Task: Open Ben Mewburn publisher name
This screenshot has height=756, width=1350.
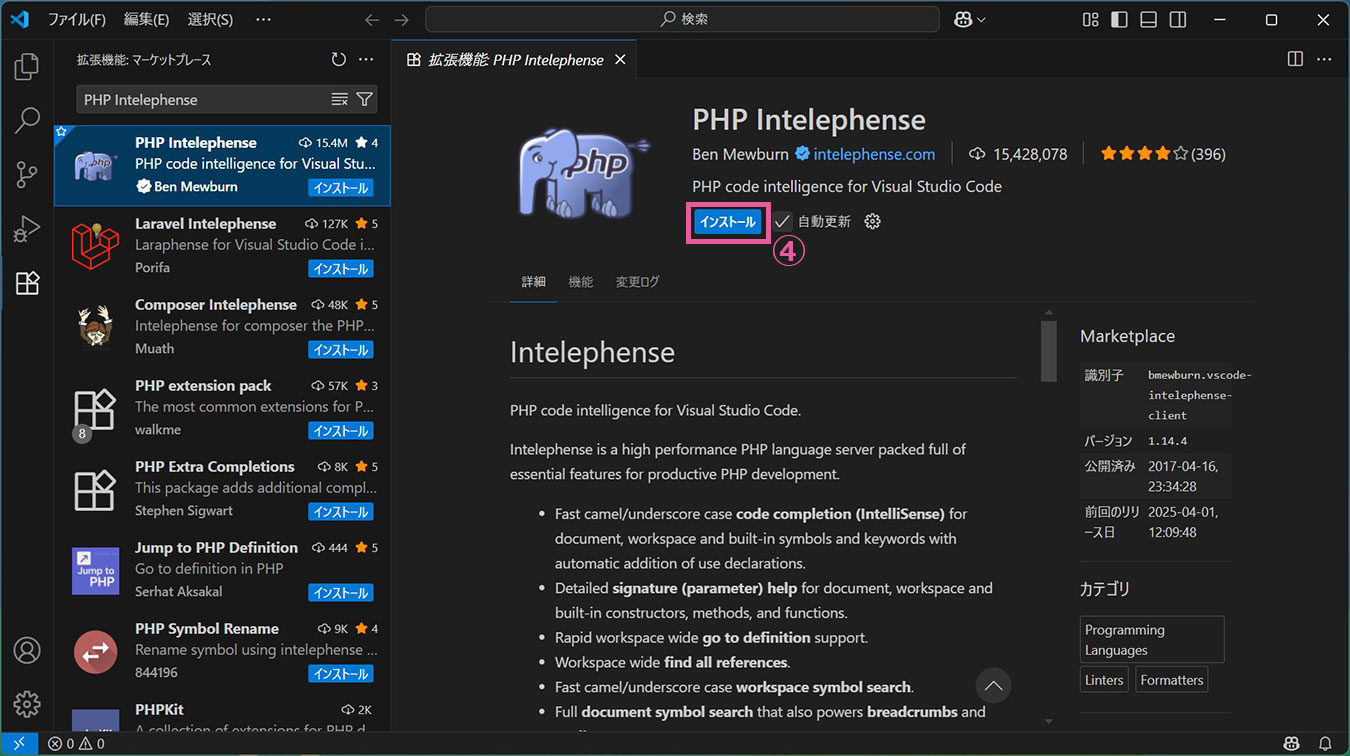Action: point(740,154)
